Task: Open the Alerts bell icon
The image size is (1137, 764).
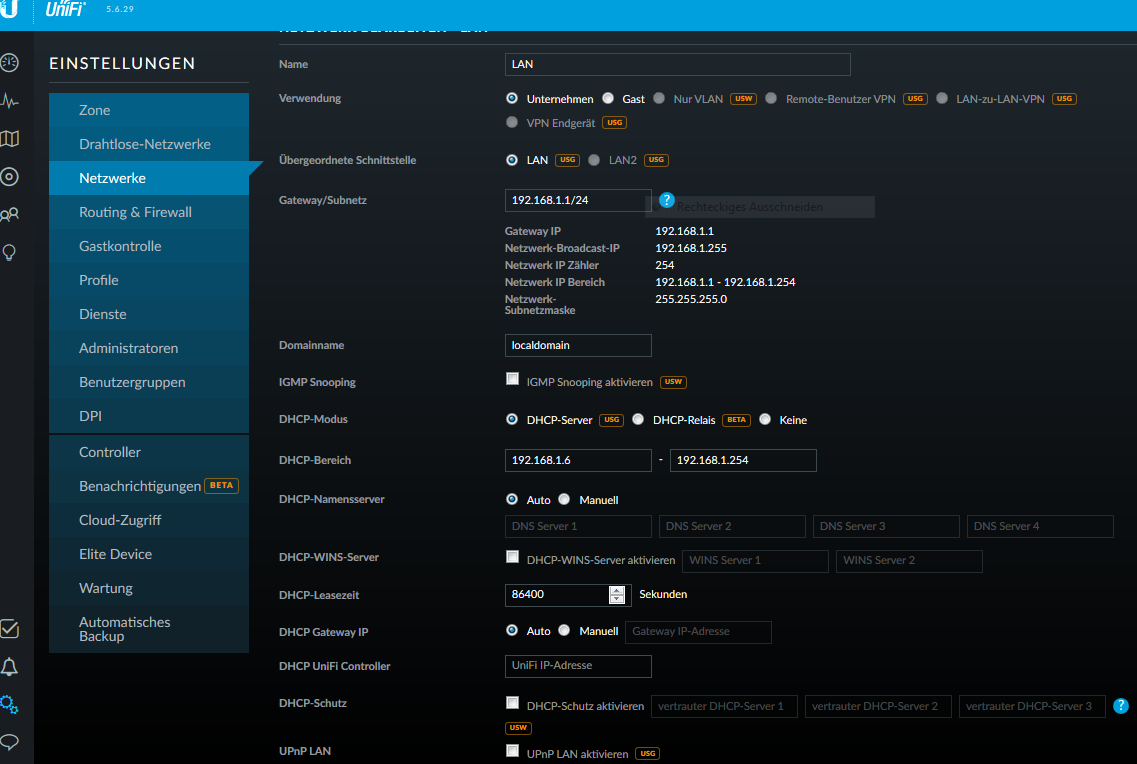Action: click(9, 667)
